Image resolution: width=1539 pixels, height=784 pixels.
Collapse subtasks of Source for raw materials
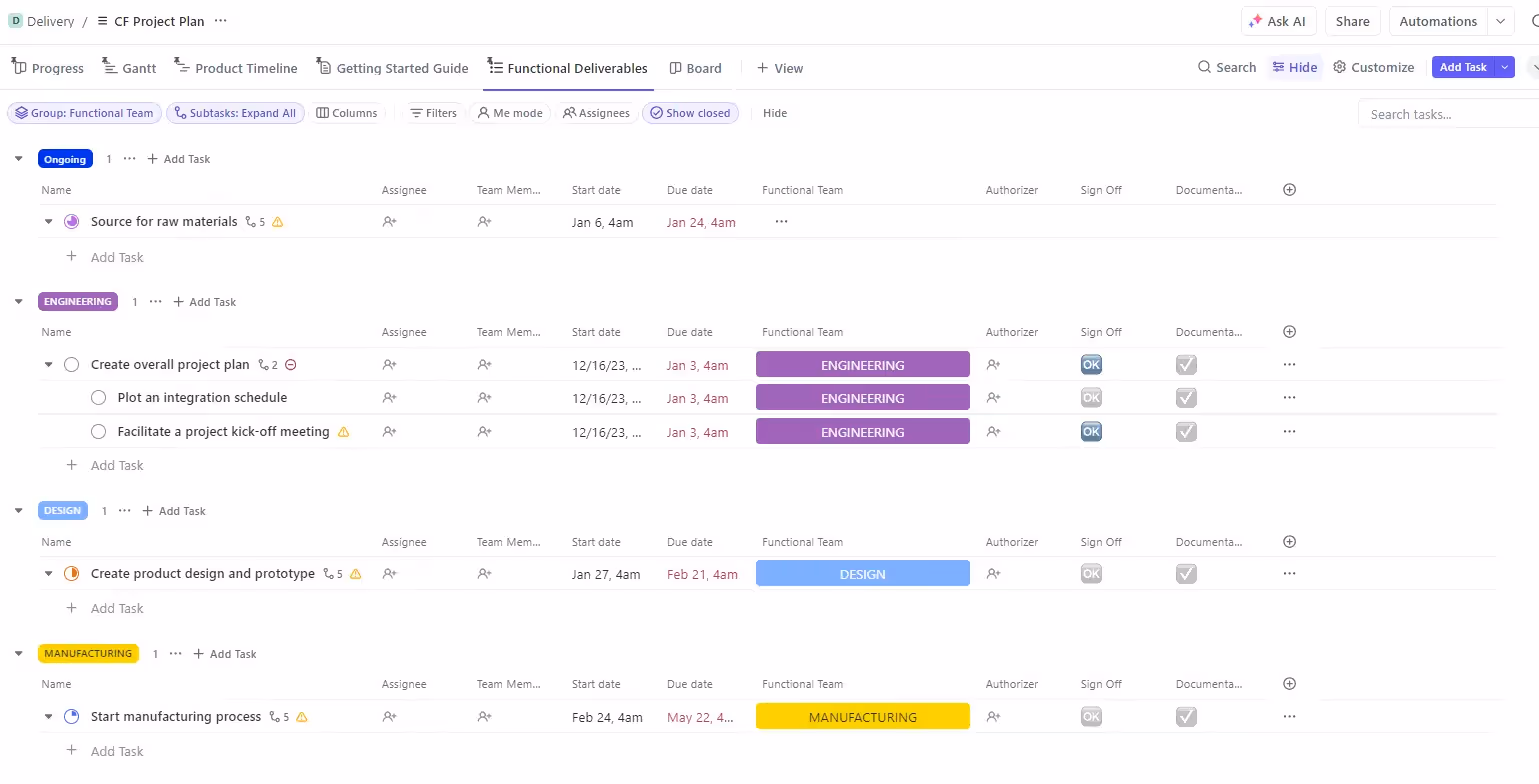[x=48, y=221]
